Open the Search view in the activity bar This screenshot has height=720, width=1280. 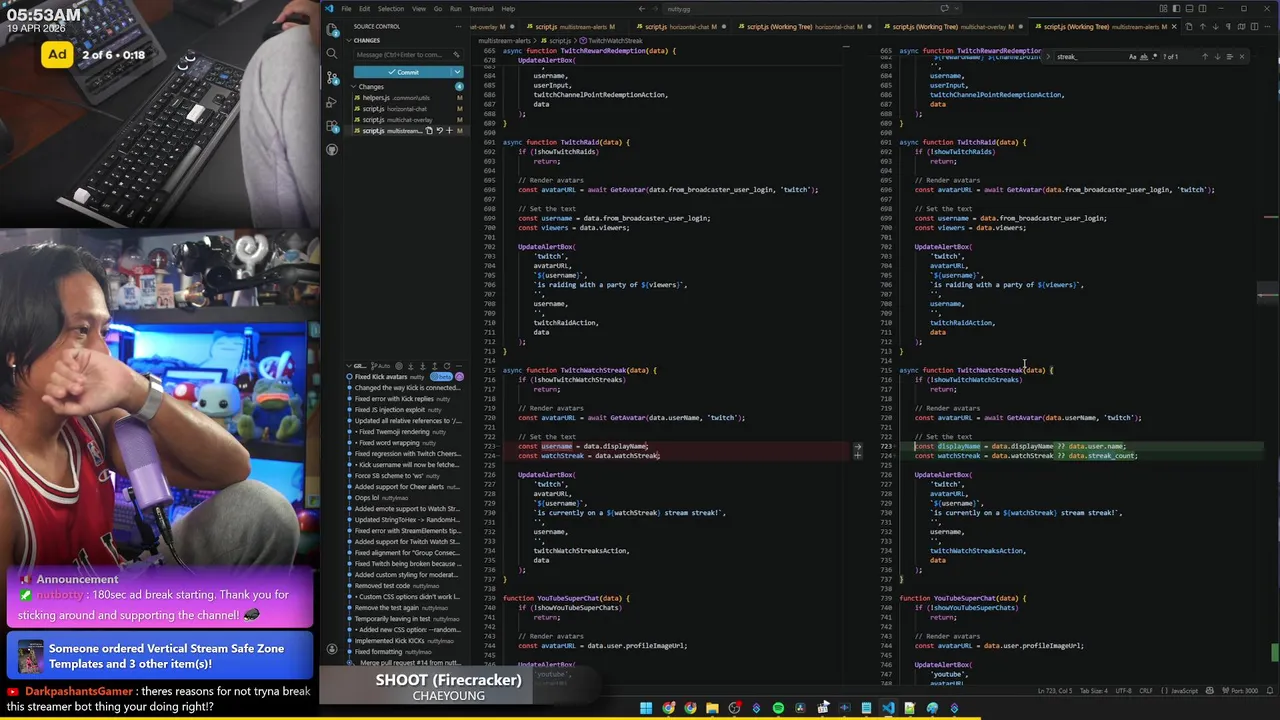tap(332, 54)
